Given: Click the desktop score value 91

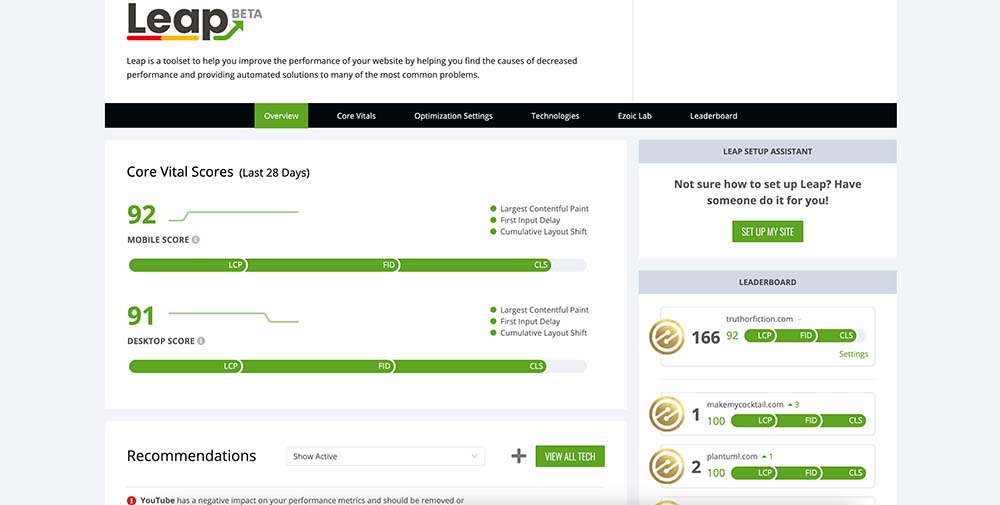Looking at the screenshot, I should click(141, 316).
